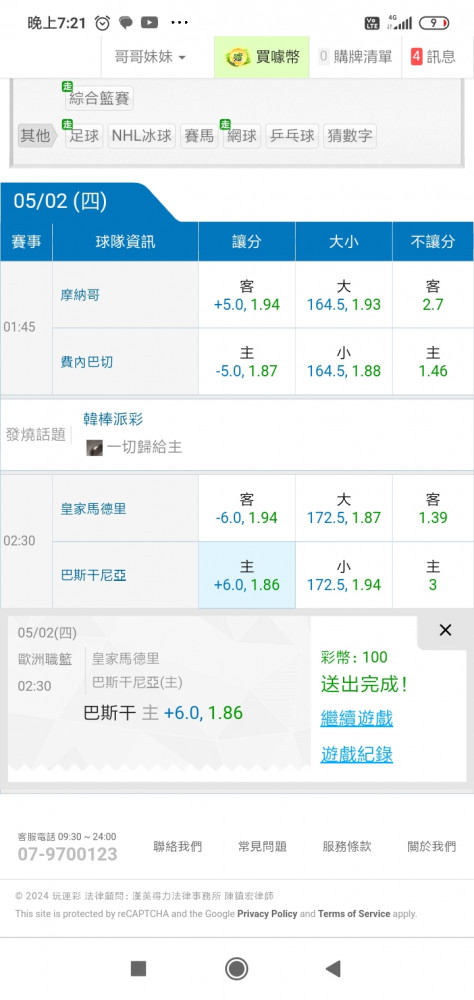This screenshot has width=474, height=1000.
Task: Tap the Android home circle button
Action: coord(237,969)
